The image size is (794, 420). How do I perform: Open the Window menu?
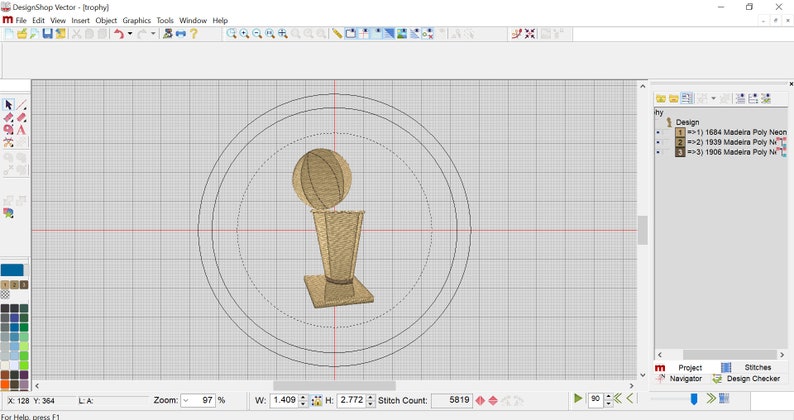point(193,20)
